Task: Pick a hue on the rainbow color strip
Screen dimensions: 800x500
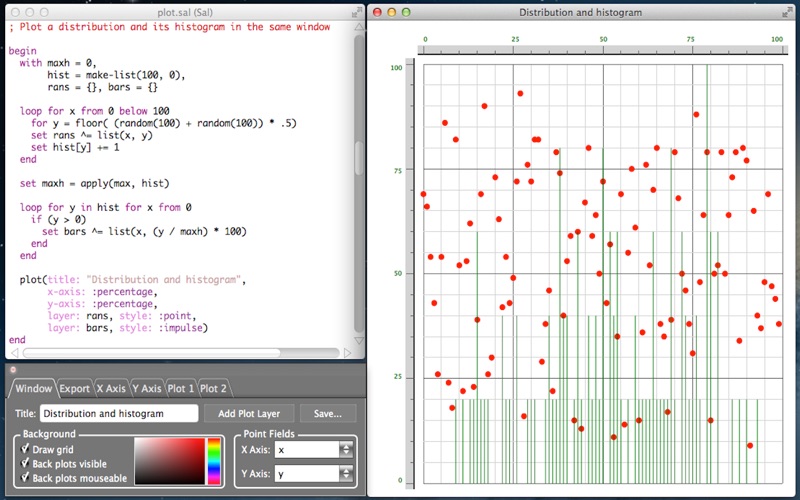Action: (x=214, y=461)
